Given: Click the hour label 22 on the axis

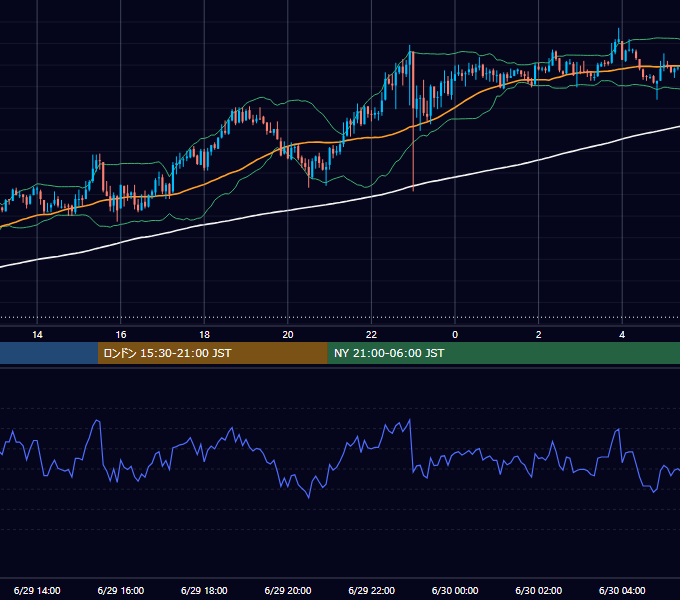Looking at the screenshot, I should [x=371, y=335].
